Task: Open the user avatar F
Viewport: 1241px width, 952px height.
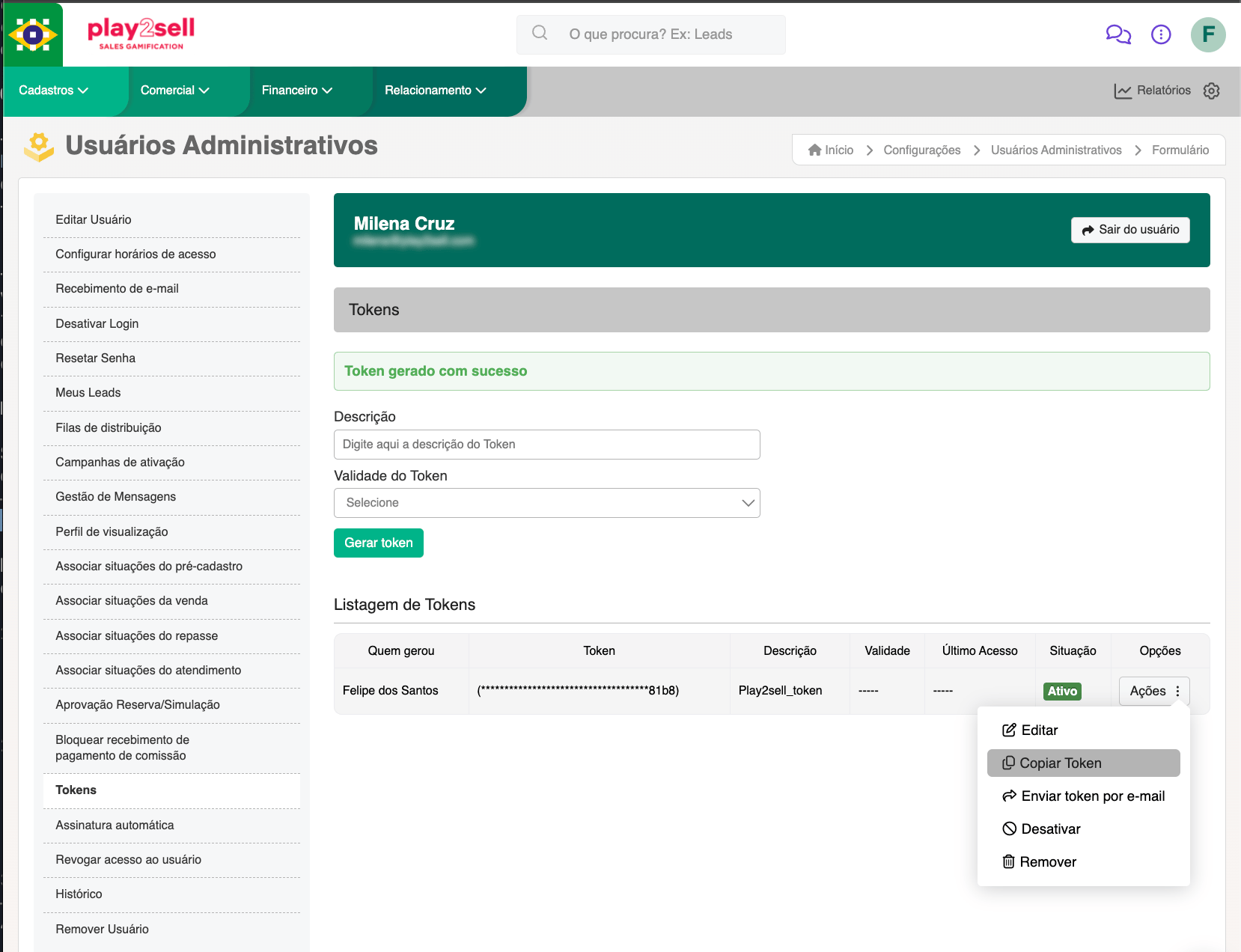Action: [x=1208, y=34]
